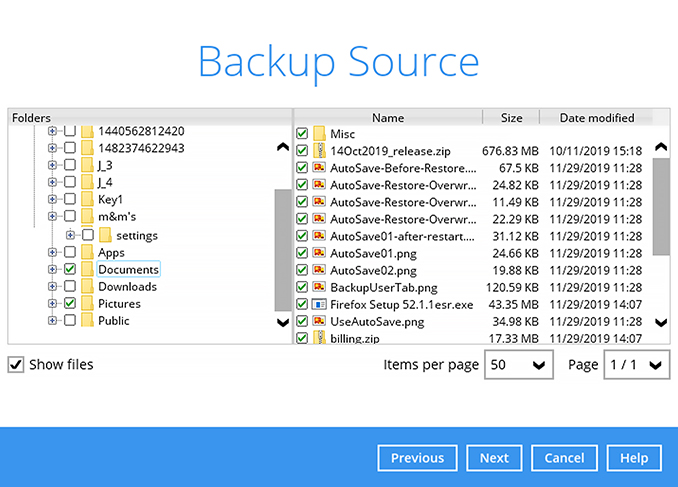
Task: Click the billing.zip archive icon
Action: click(319, 337)
